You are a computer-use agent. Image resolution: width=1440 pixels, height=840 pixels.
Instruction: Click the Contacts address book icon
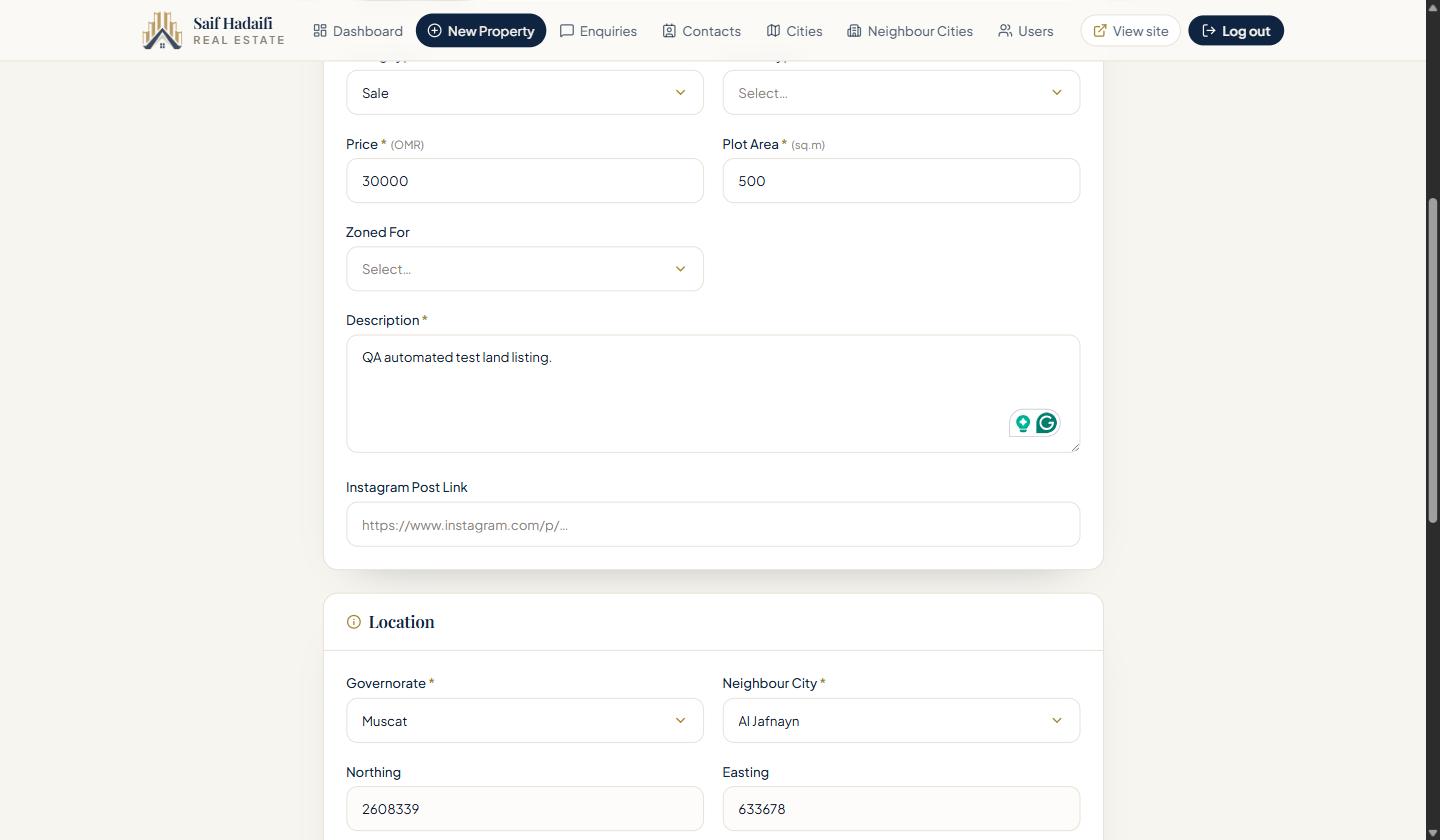tap(669, 31)
